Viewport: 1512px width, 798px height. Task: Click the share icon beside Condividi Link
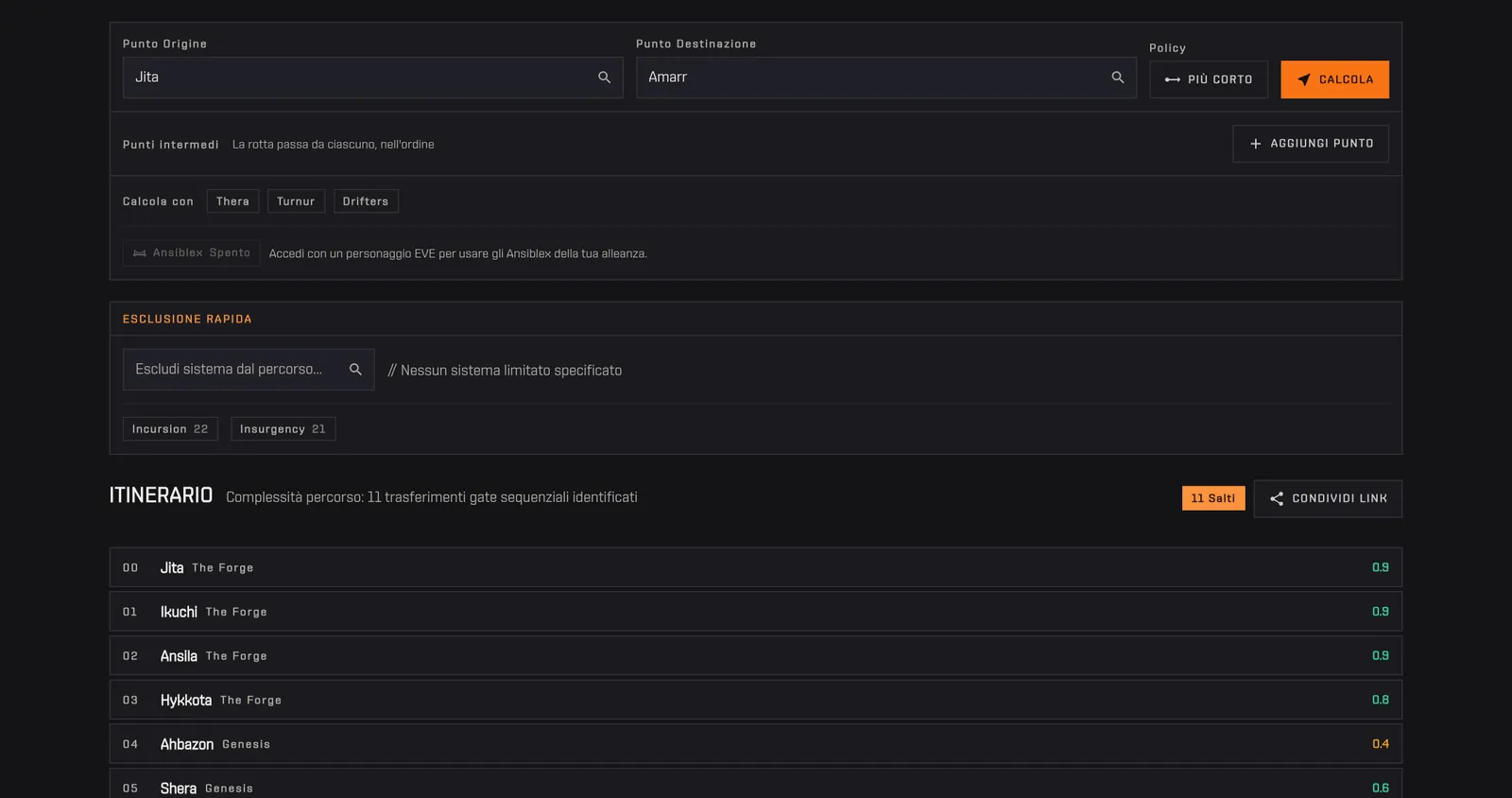coord(1277,498)
